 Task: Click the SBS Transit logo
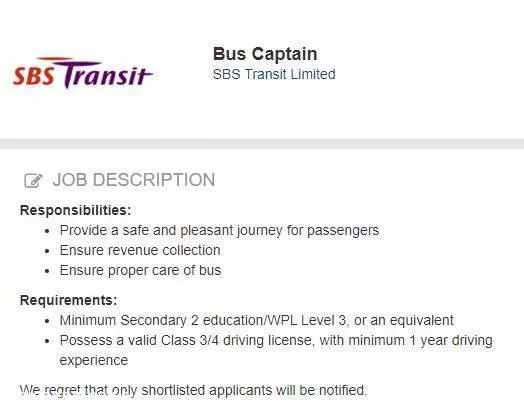point(83,73)
